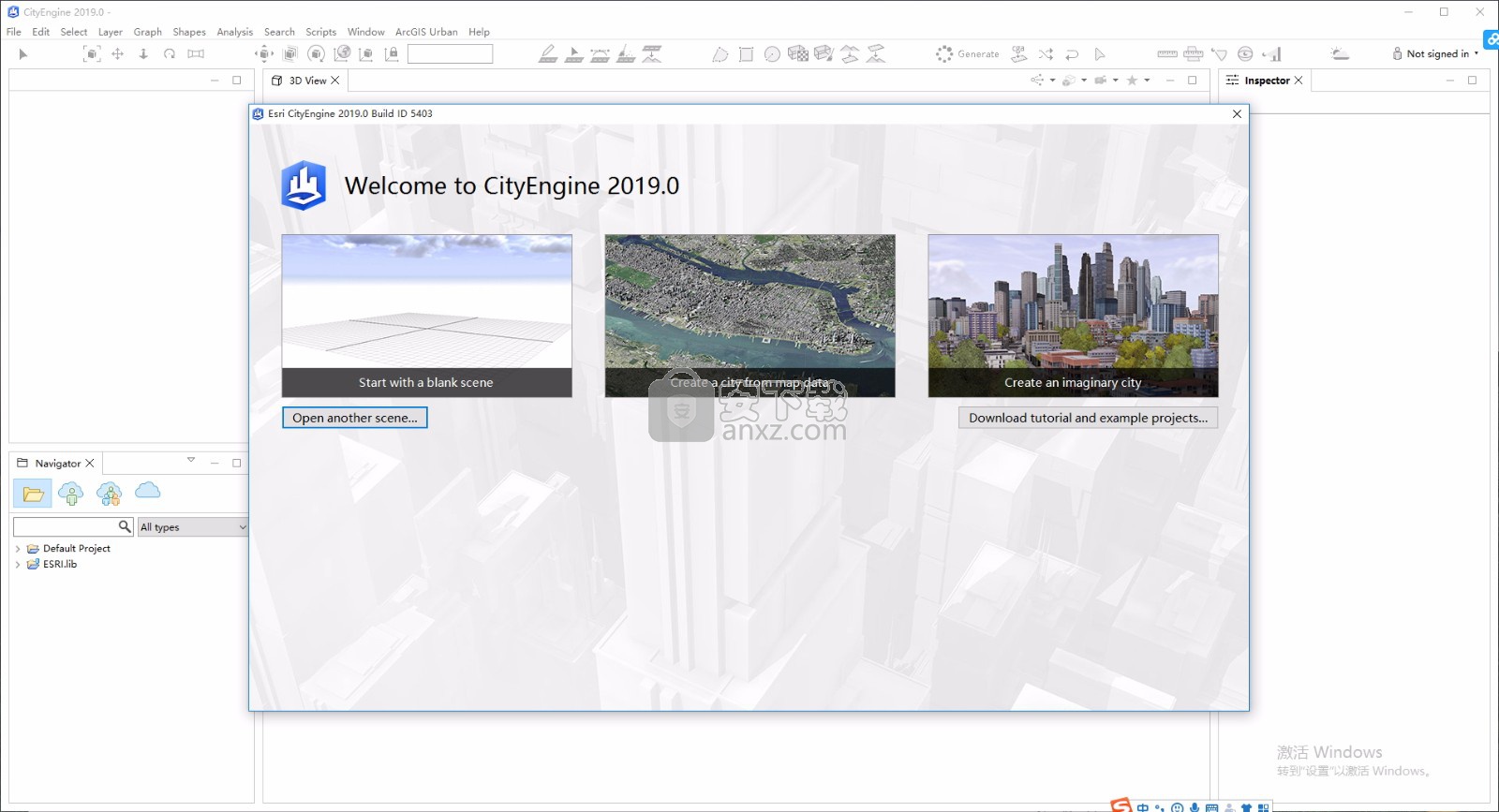Screen dimensions: 1499x812
Task: Expand the Default Project tree node
Action: 18,549
